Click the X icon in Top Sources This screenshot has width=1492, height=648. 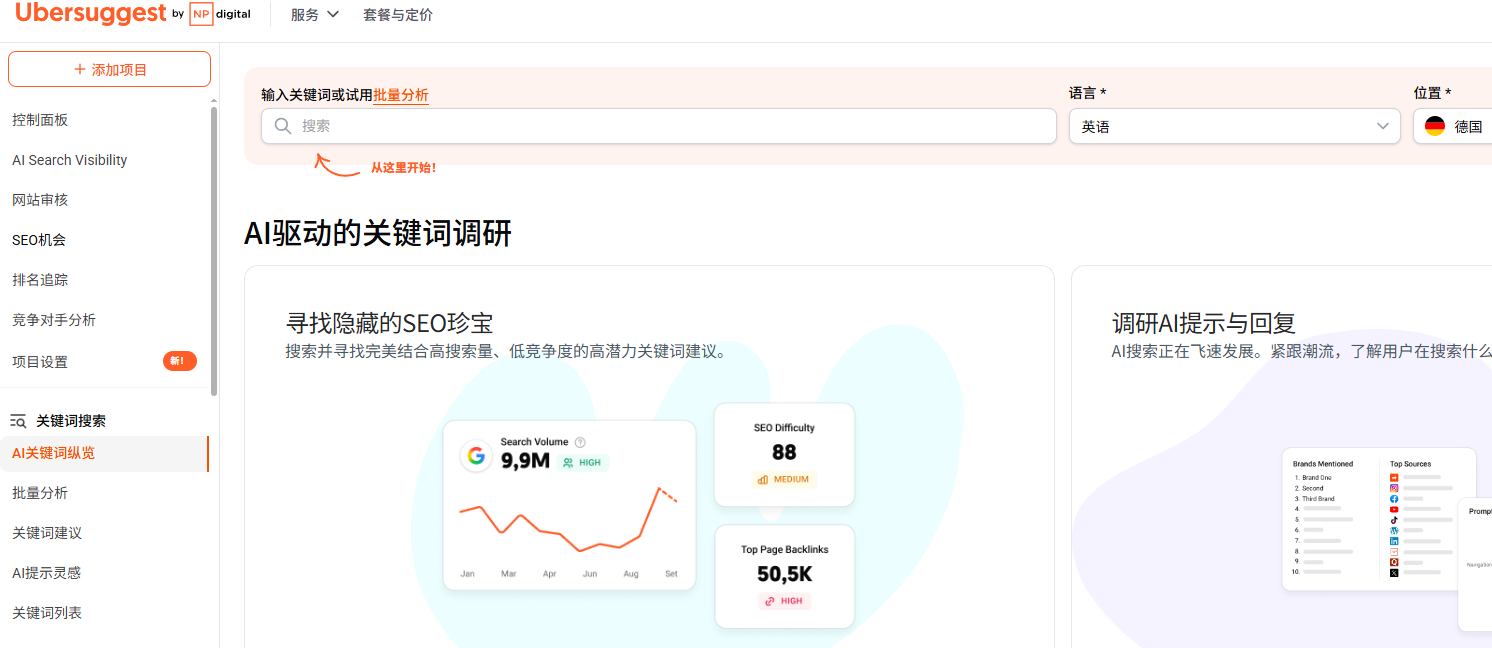click(x=1394, y=572)
